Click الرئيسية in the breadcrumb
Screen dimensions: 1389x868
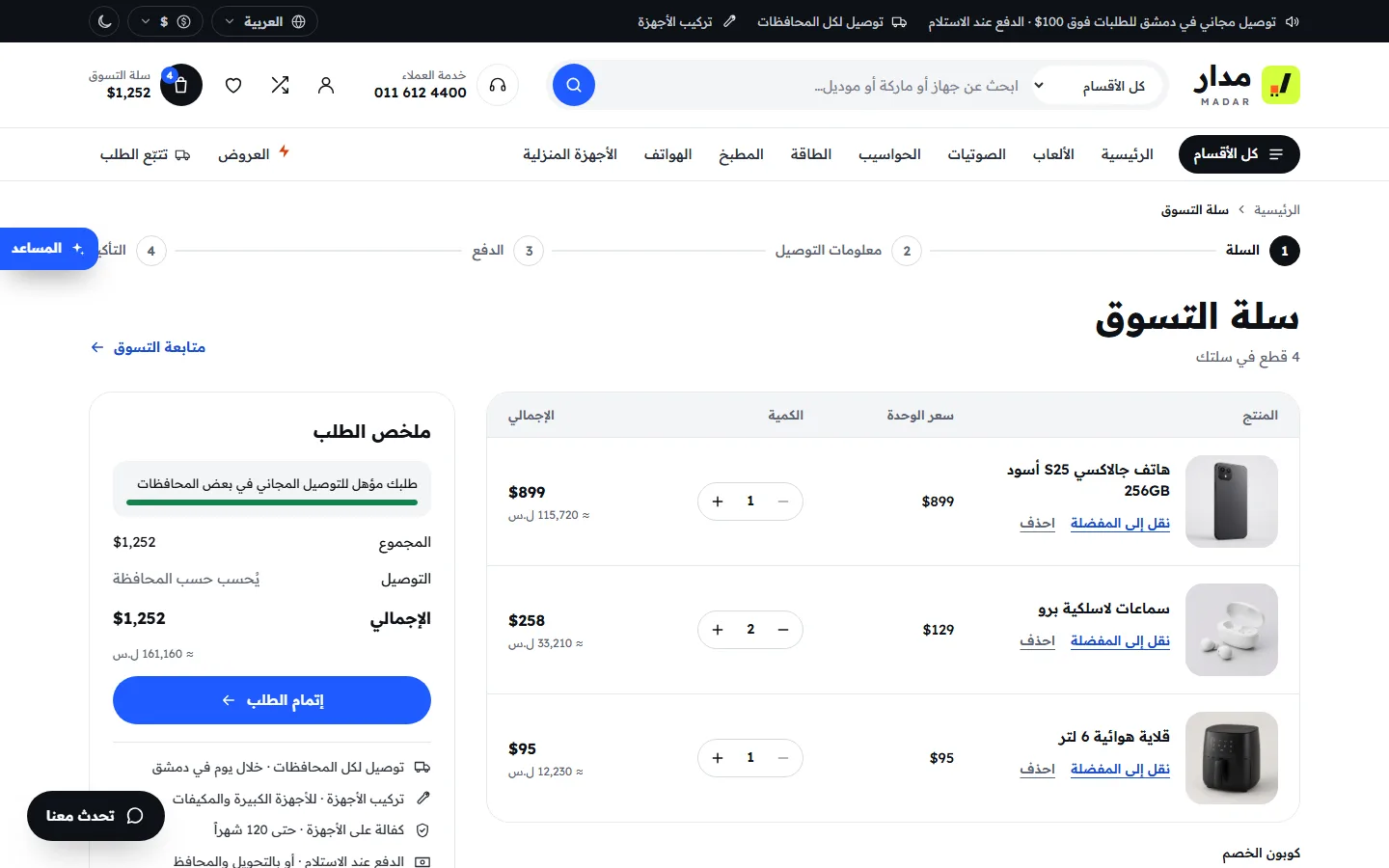1277,209
